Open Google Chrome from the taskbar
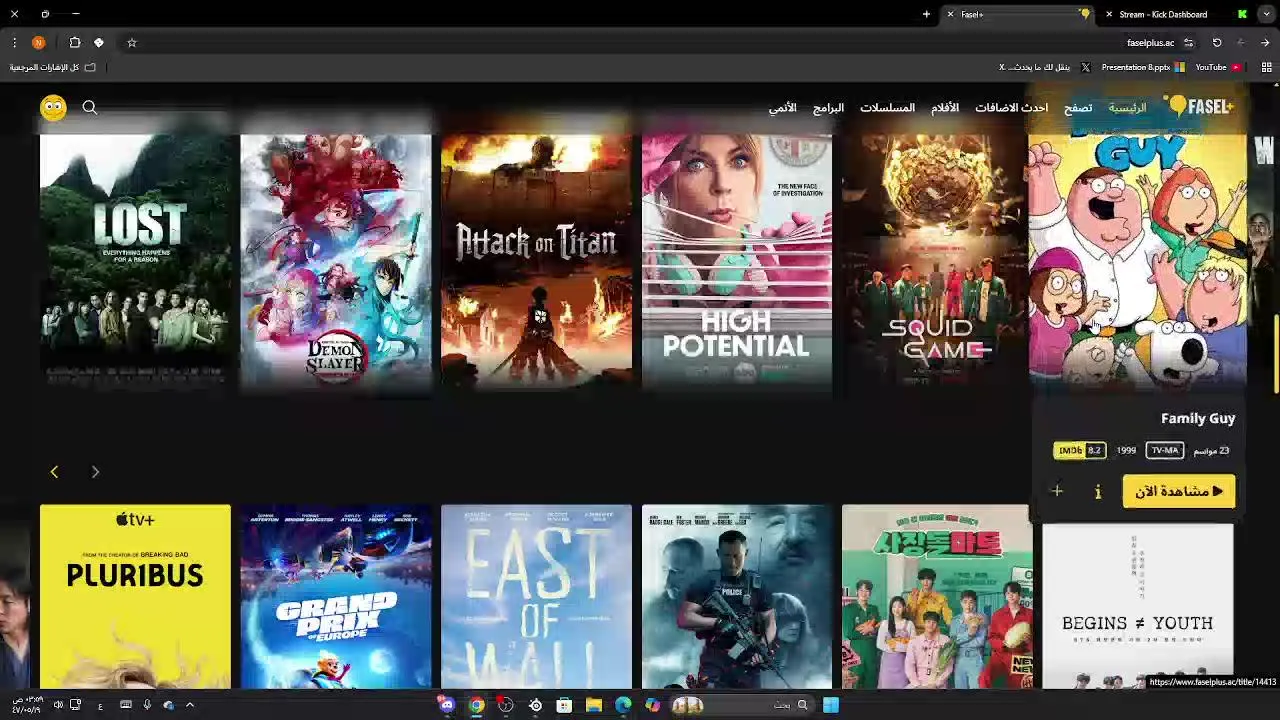 point(476,705)
